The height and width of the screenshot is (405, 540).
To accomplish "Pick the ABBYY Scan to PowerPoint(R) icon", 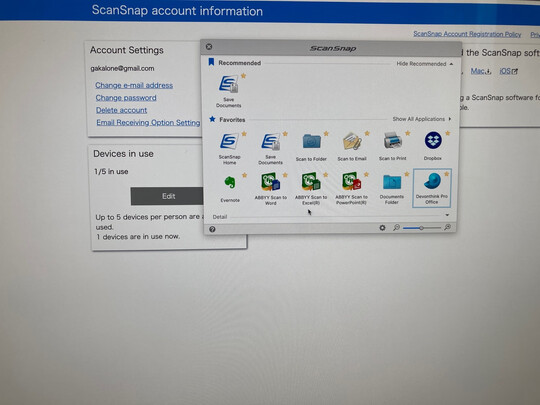I will point(352,181).
